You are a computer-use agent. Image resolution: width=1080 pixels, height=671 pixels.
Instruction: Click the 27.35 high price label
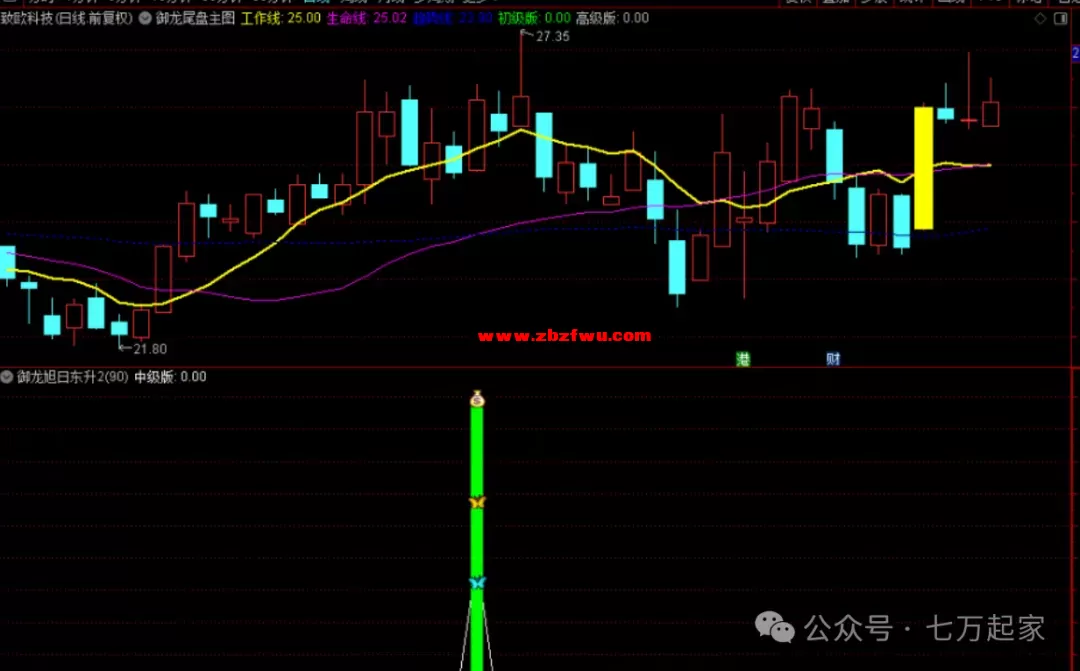click(552, 37)
